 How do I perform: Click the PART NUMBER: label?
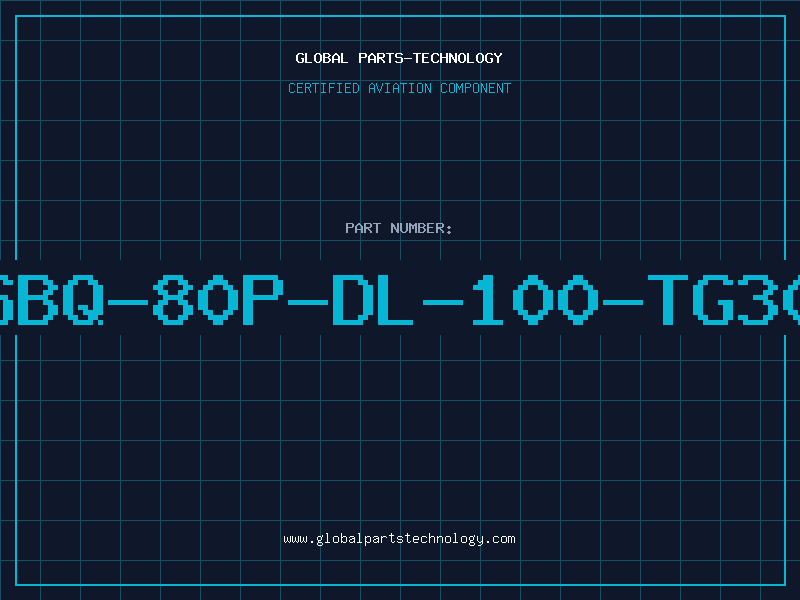coord(399,228)
